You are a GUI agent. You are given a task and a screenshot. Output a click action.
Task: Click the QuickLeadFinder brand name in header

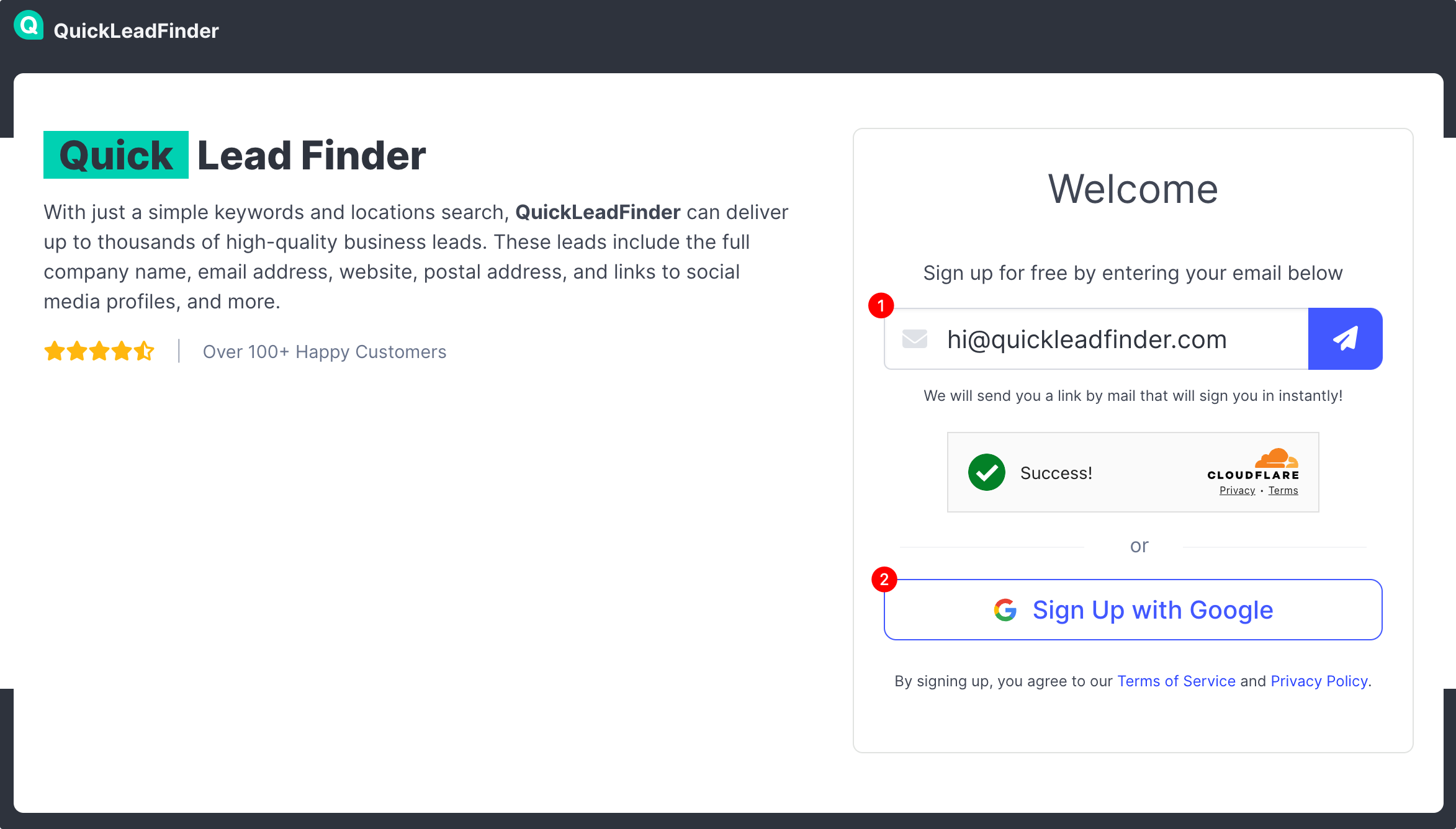(x=136, y=31)
